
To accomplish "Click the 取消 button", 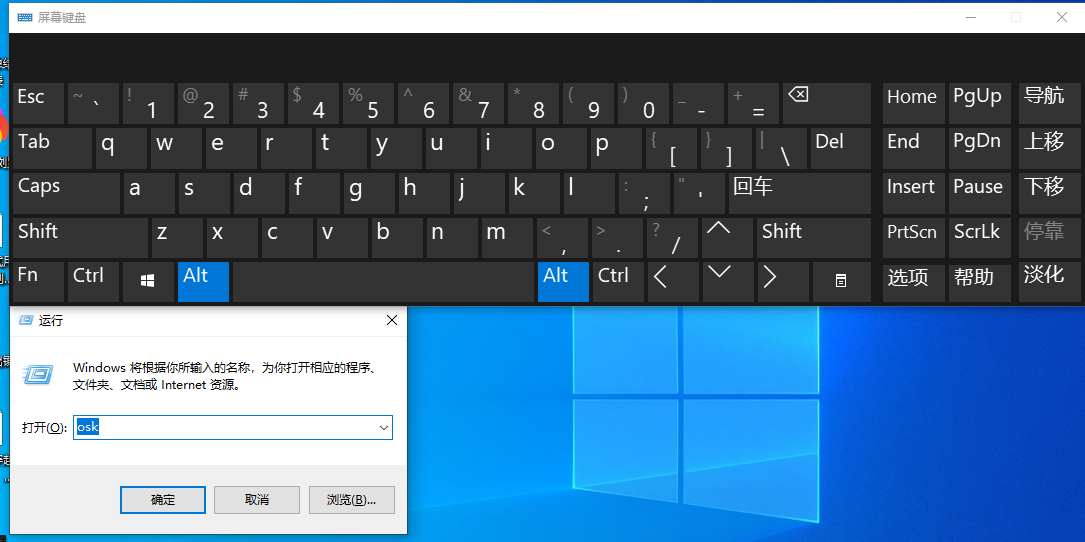I will [x=257, y=500].
